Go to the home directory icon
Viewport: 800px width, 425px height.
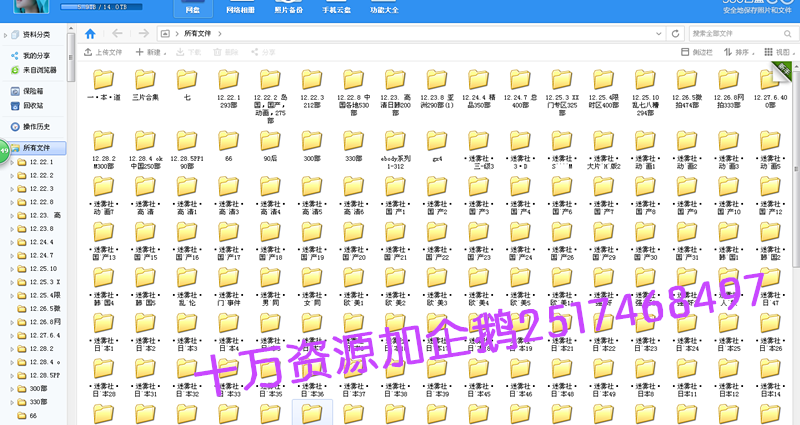pos(90,34)
